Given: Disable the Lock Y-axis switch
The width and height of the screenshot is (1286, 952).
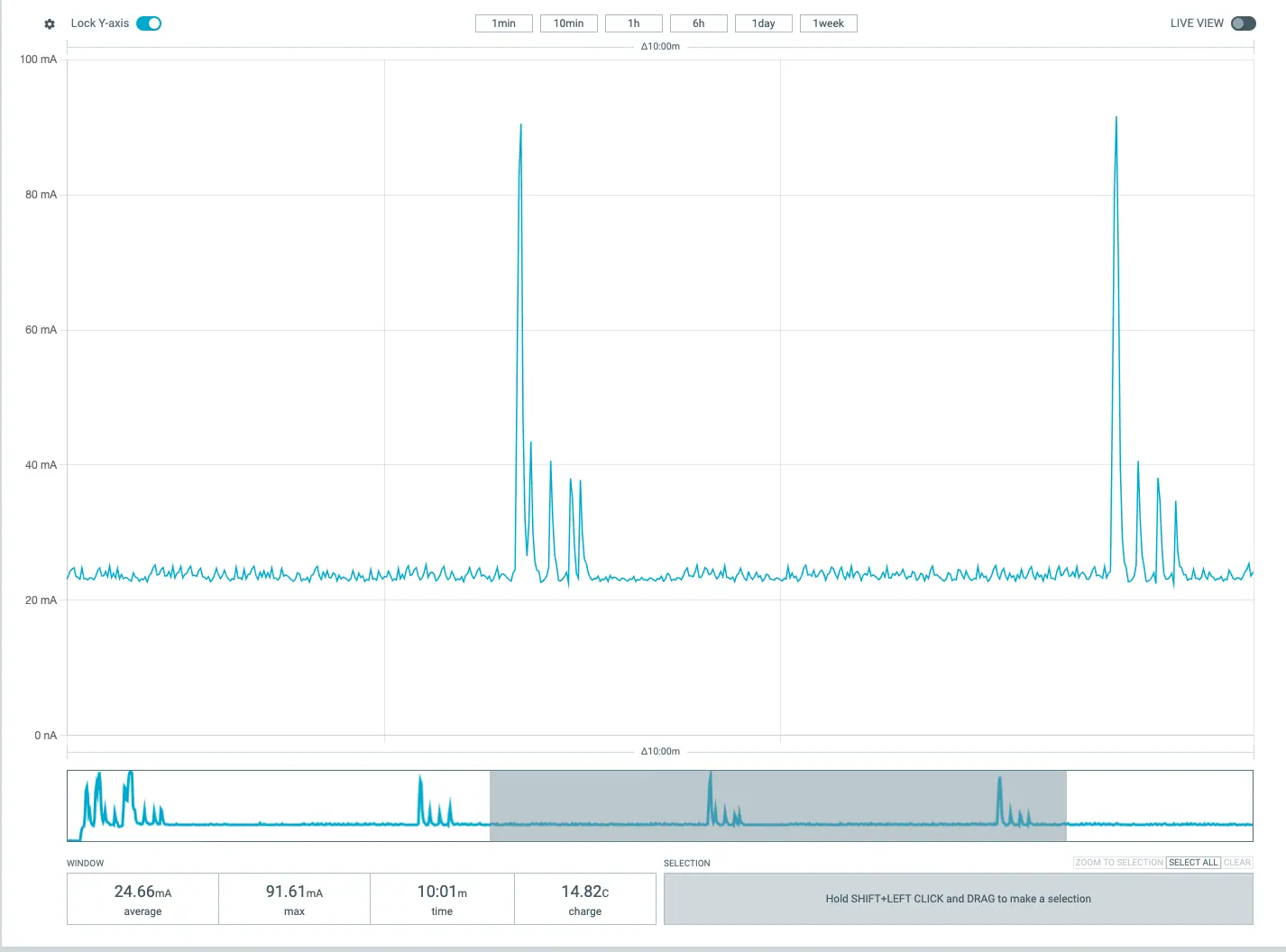Looking at the screenshot, I should [x=149, y=23].
